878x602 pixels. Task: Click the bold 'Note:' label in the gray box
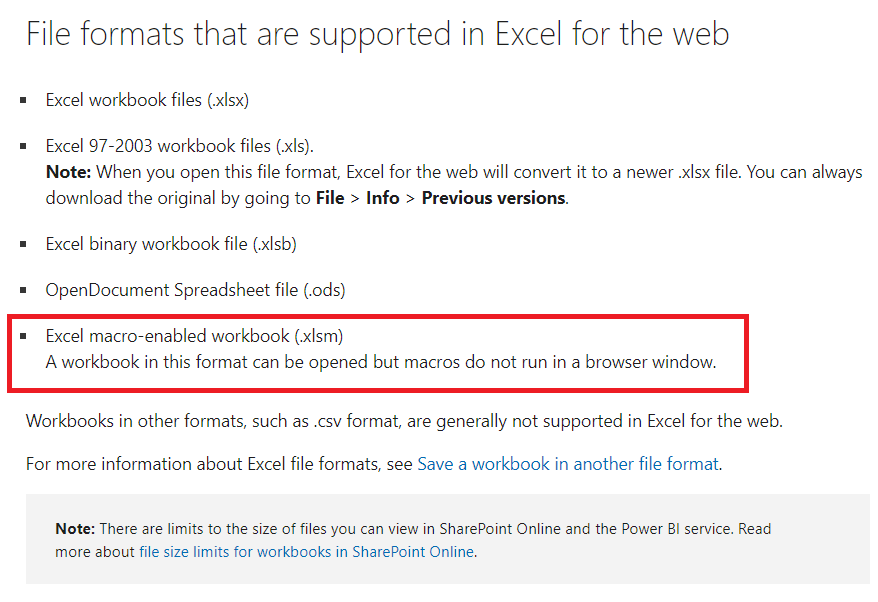point(75,529)
